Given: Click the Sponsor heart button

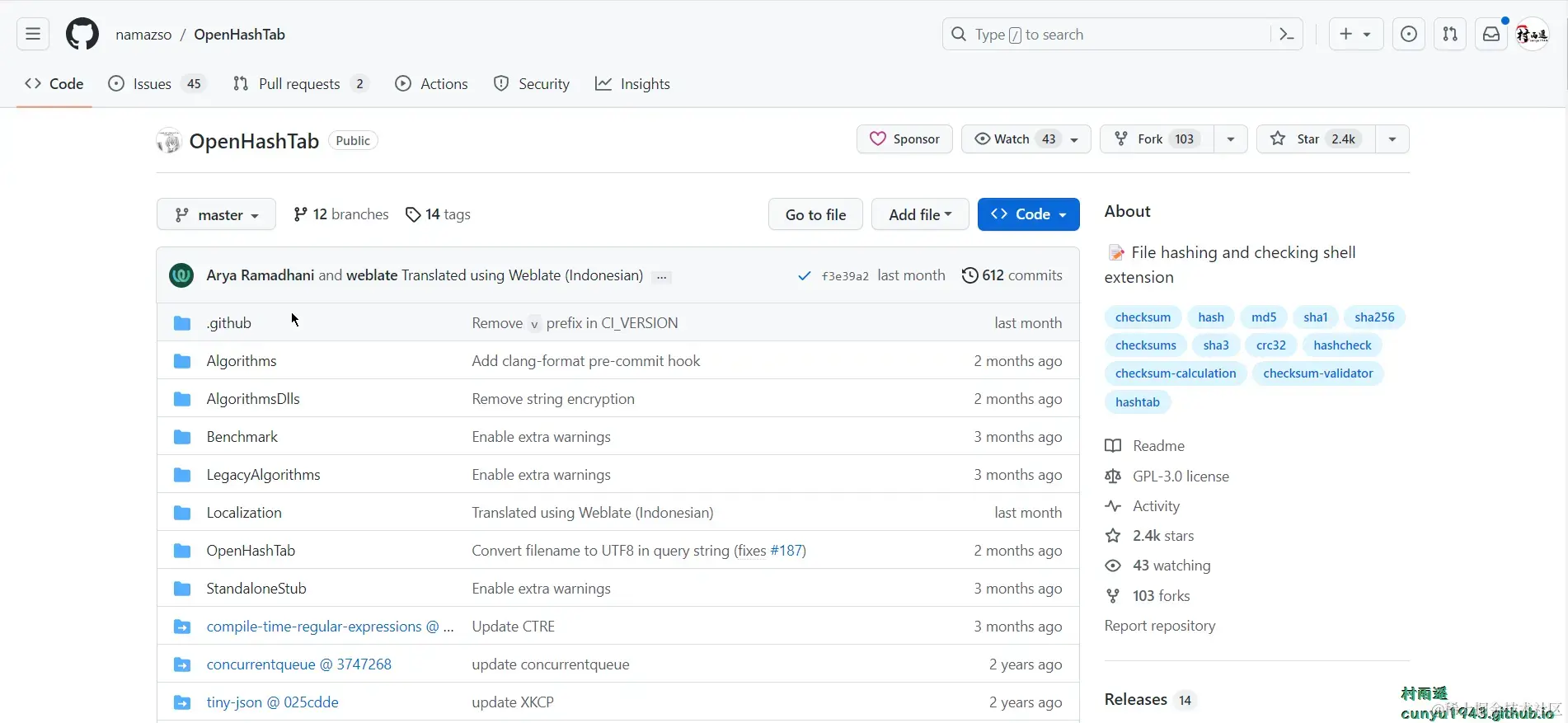Looking at the screenshot, I should pyautogui.click(x=904, y=139).
